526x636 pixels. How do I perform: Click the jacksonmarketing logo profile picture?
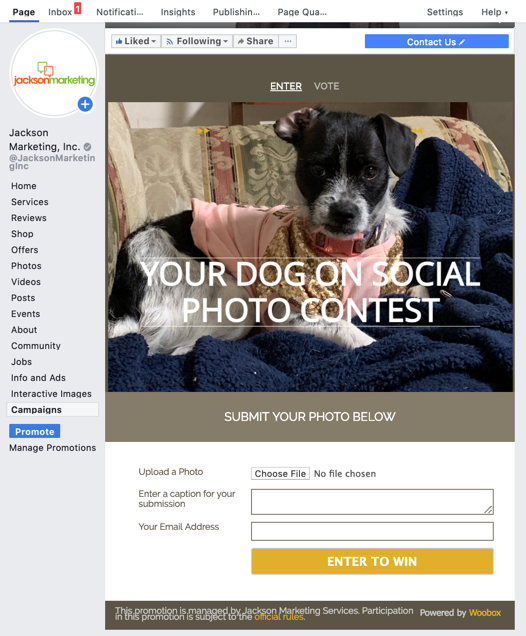coord(54,73)
